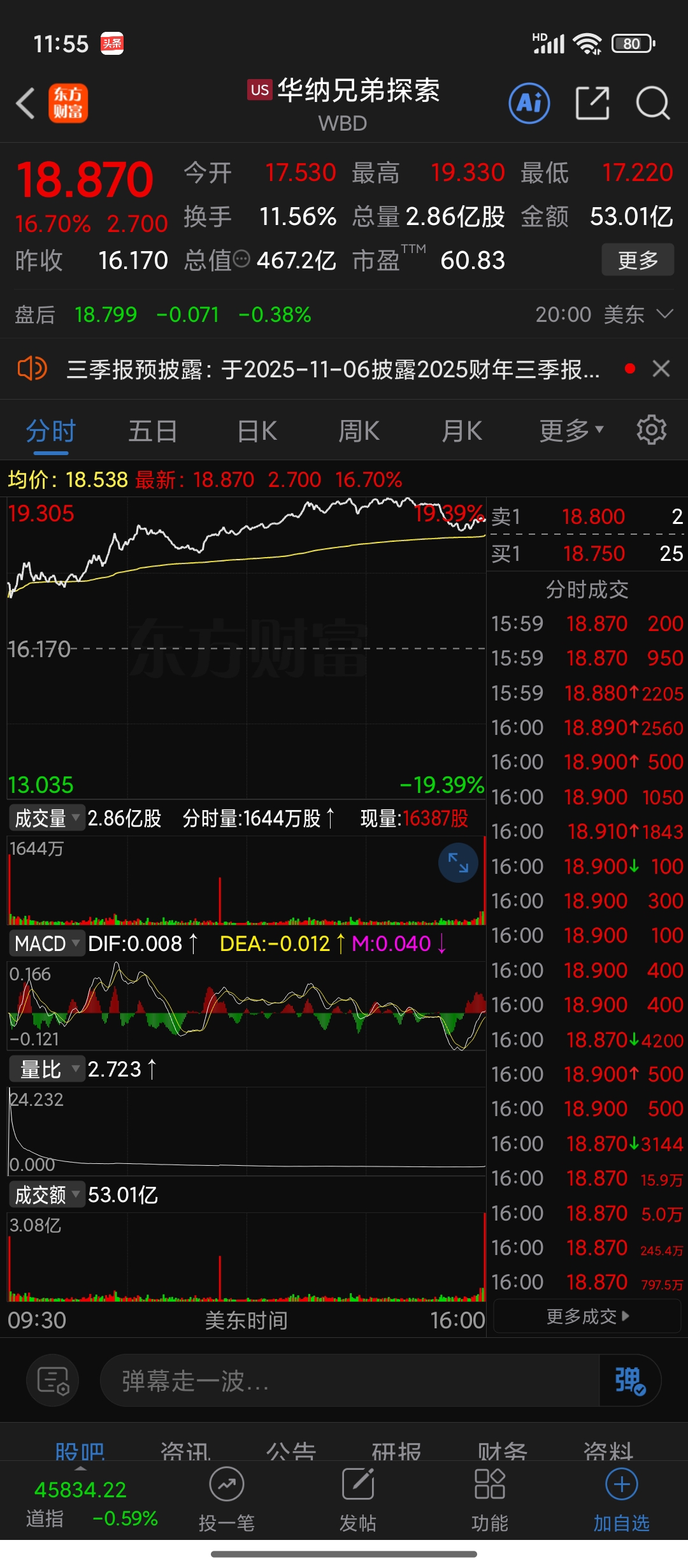Switch to the 月K tab
Viewport: 688px width, 1568px height.
coord(462,432)
